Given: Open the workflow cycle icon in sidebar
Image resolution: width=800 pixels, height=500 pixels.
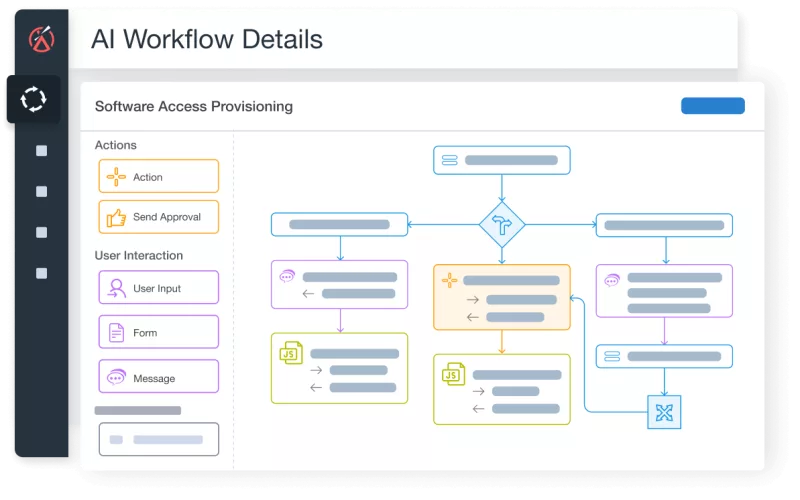Looking at the screenshot, I should coord(34,99).
